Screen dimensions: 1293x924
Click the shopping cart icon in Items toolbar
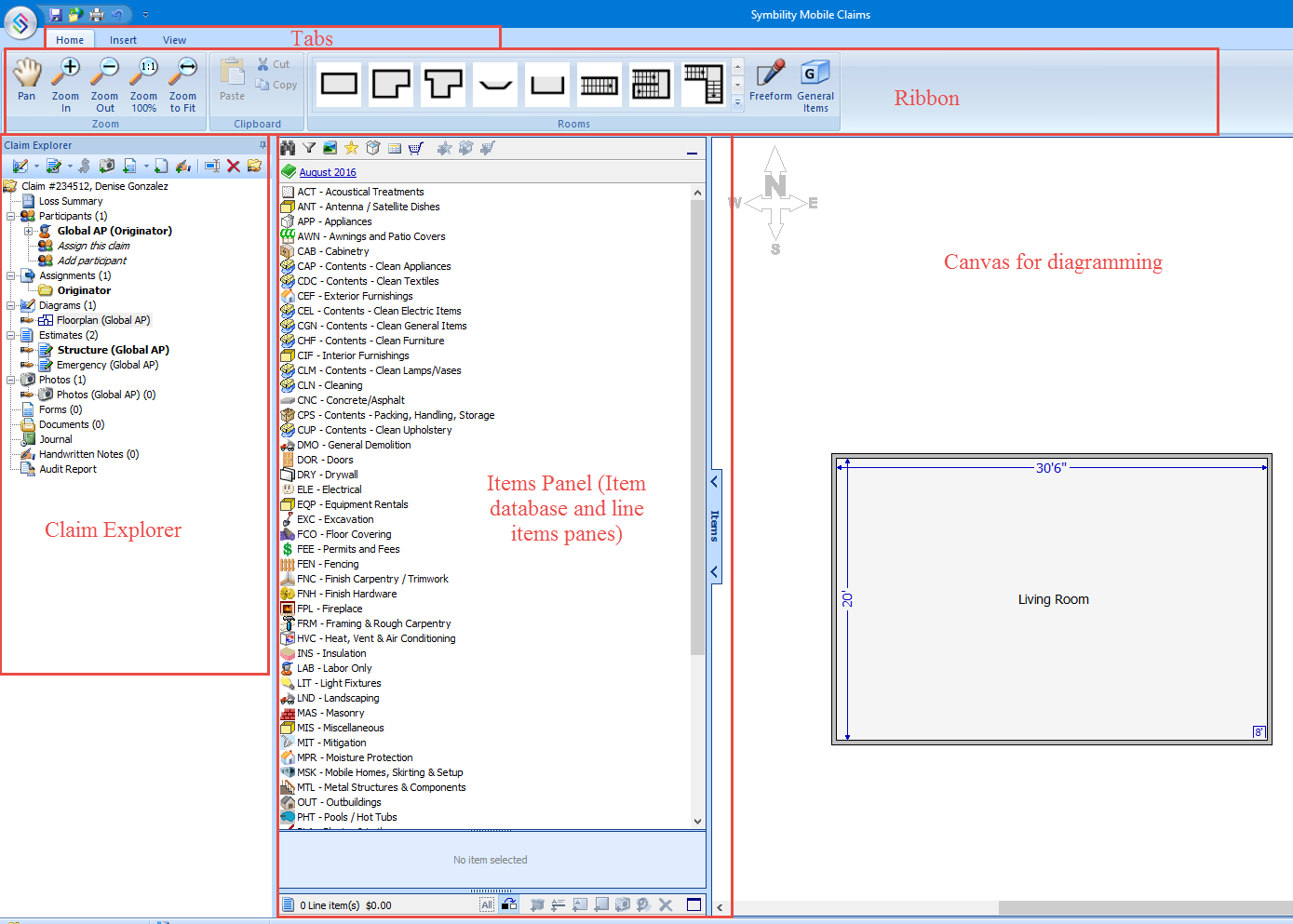point(415,148)
